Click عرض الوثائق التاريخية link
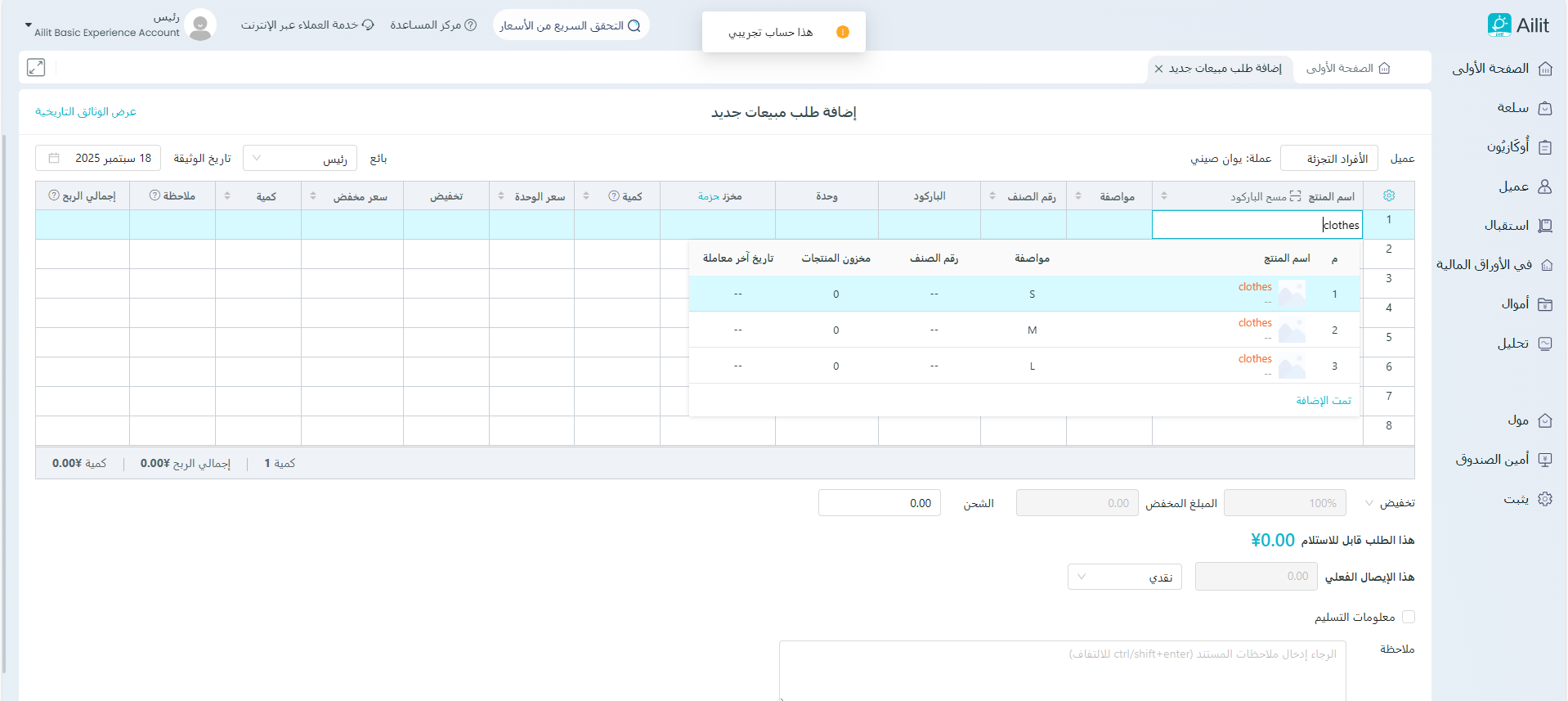The image size is (1568, 701). click(86, 111)
